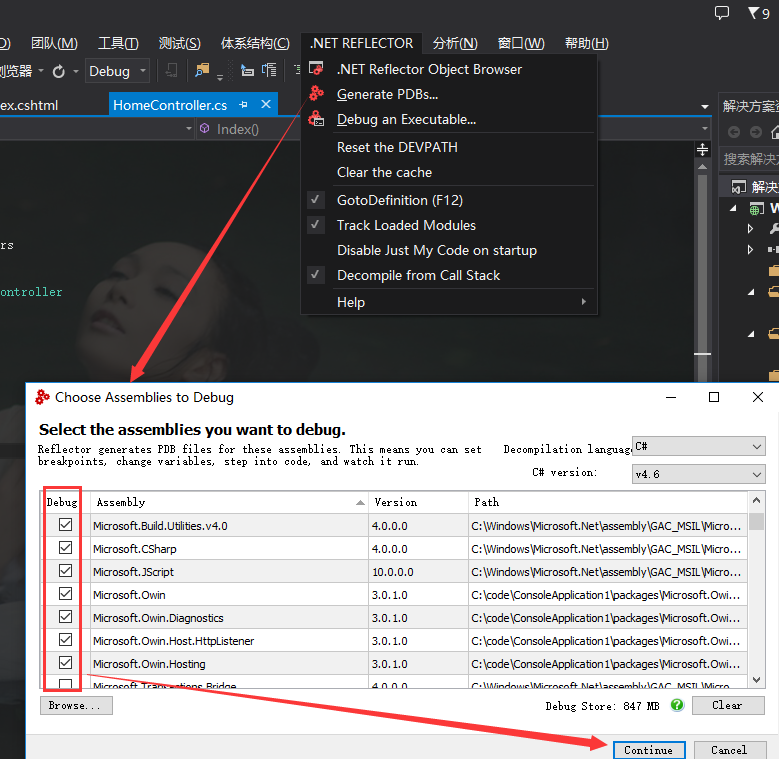Click Solution Explorer forward arrow icon
The image size is (779, 759).
[x=756, y=132]
